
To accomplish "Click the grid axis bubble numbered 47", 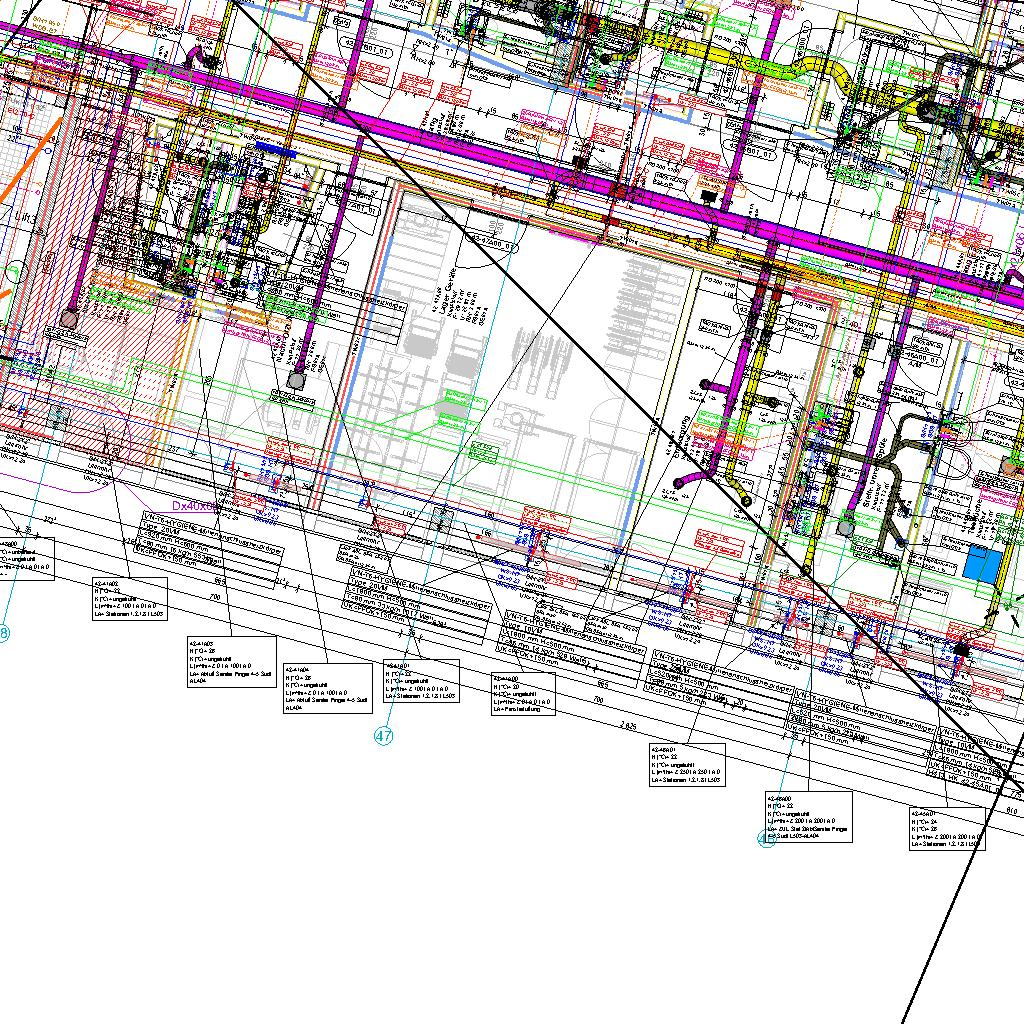I will pos(384,736).
